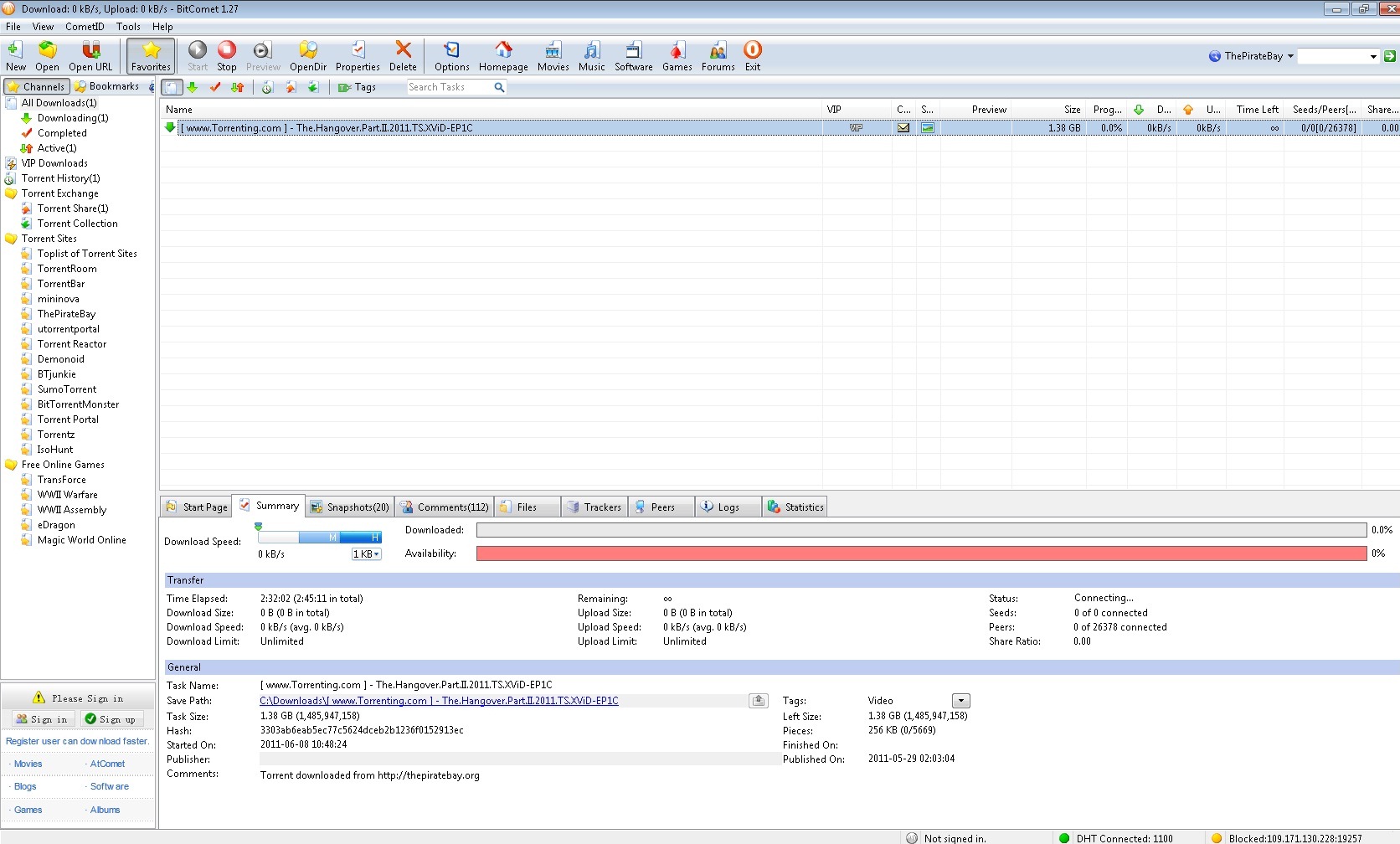This screenshot has height=844, width=1400.
Task: Switch to the Files tab
Action: point(528,507)
